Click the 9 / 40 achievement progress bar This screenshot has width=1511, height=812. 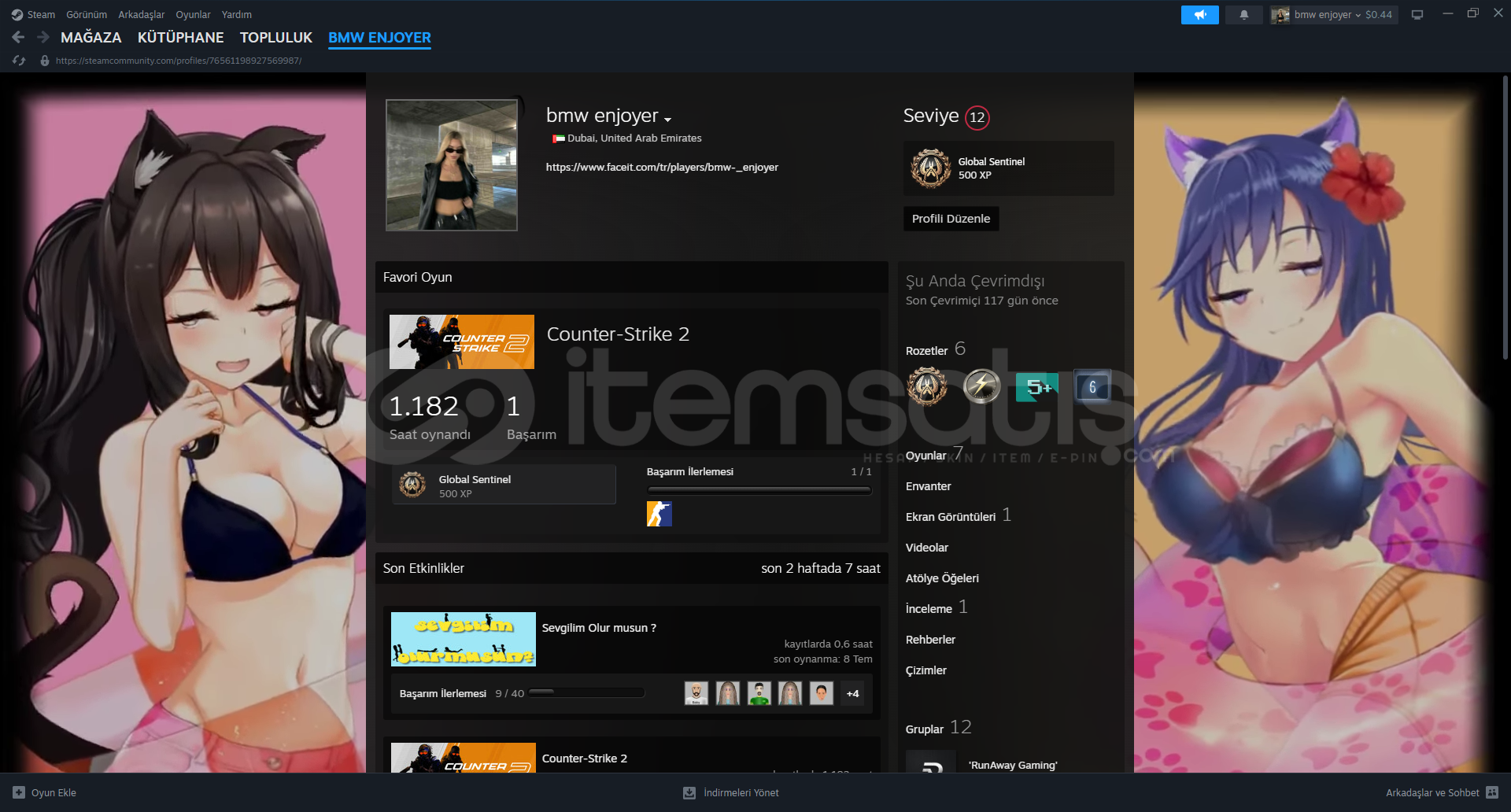click(x=586, y=693)
